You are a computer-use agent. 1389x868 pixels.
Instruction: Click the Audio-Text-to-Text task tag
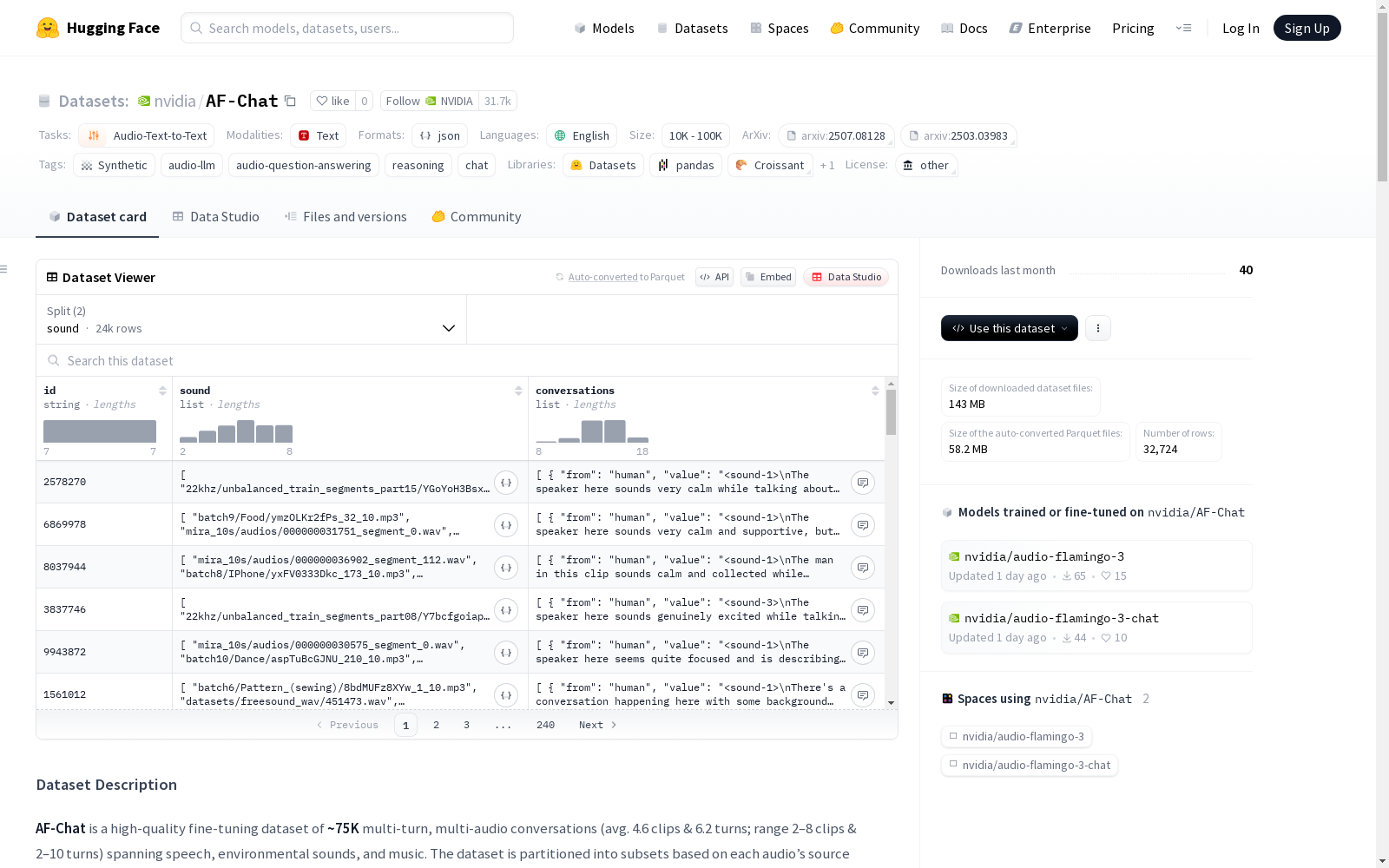click(x=147, y=135)
